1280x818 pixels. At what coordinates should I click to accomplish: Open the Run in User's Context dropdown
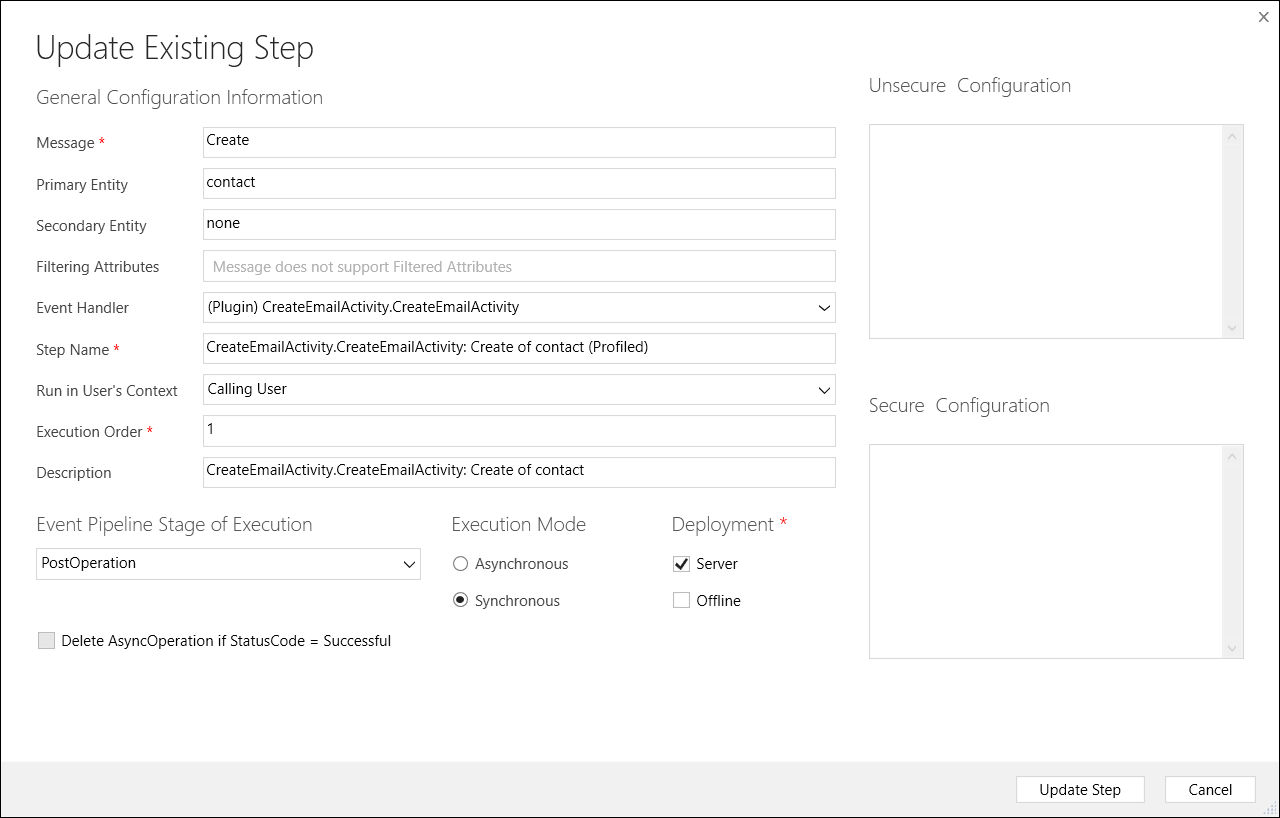(x=519, y=390)
